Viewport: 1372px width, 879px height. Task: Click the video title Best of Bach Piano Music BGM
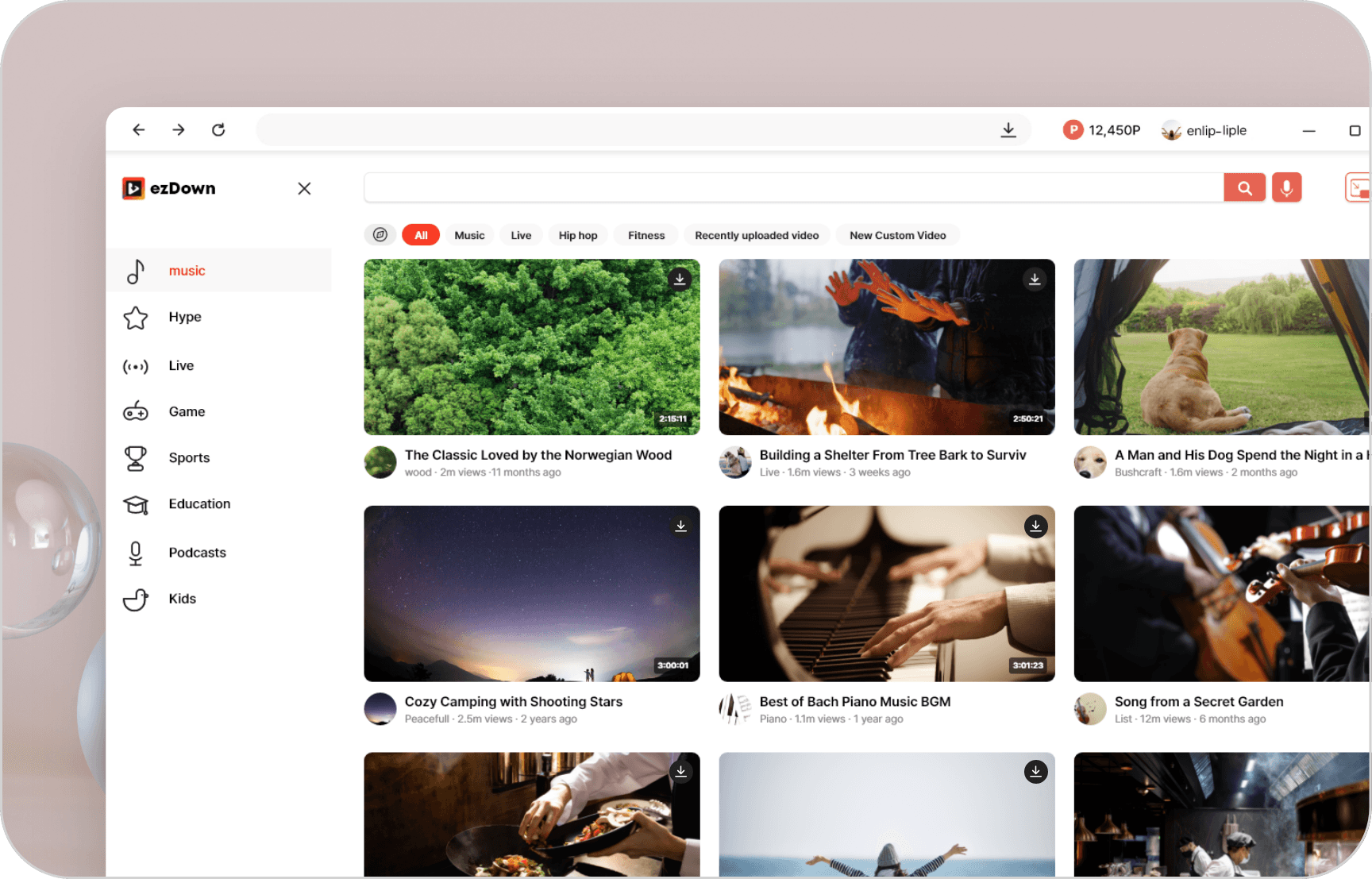click(854, 701)
